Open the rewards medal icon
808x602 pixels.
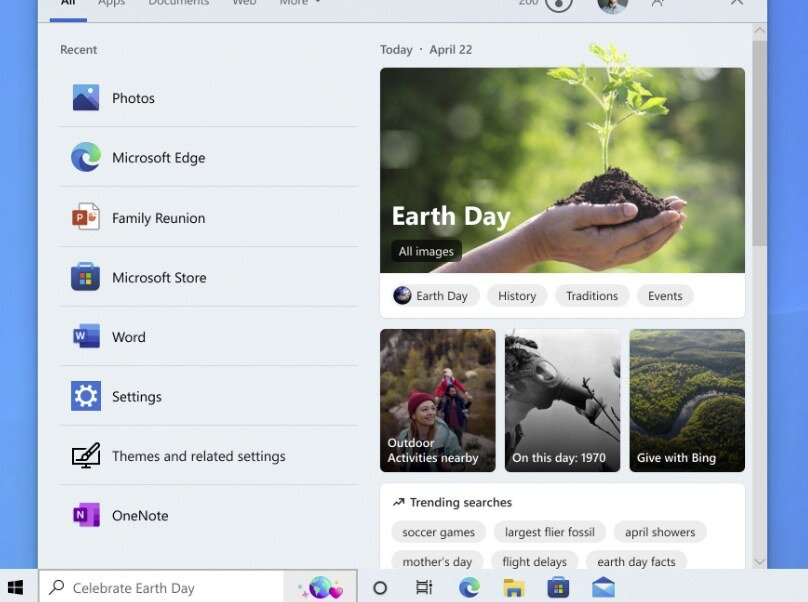pyautogui.click(x=559, y=4)
